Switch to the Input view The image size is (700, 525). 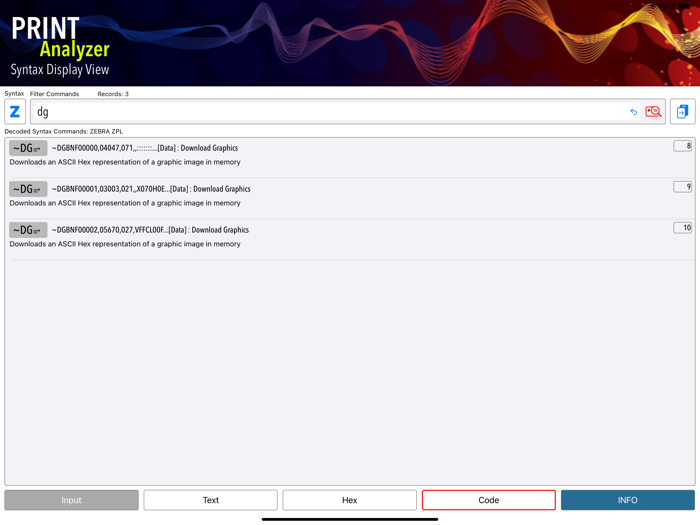[71, 500]
